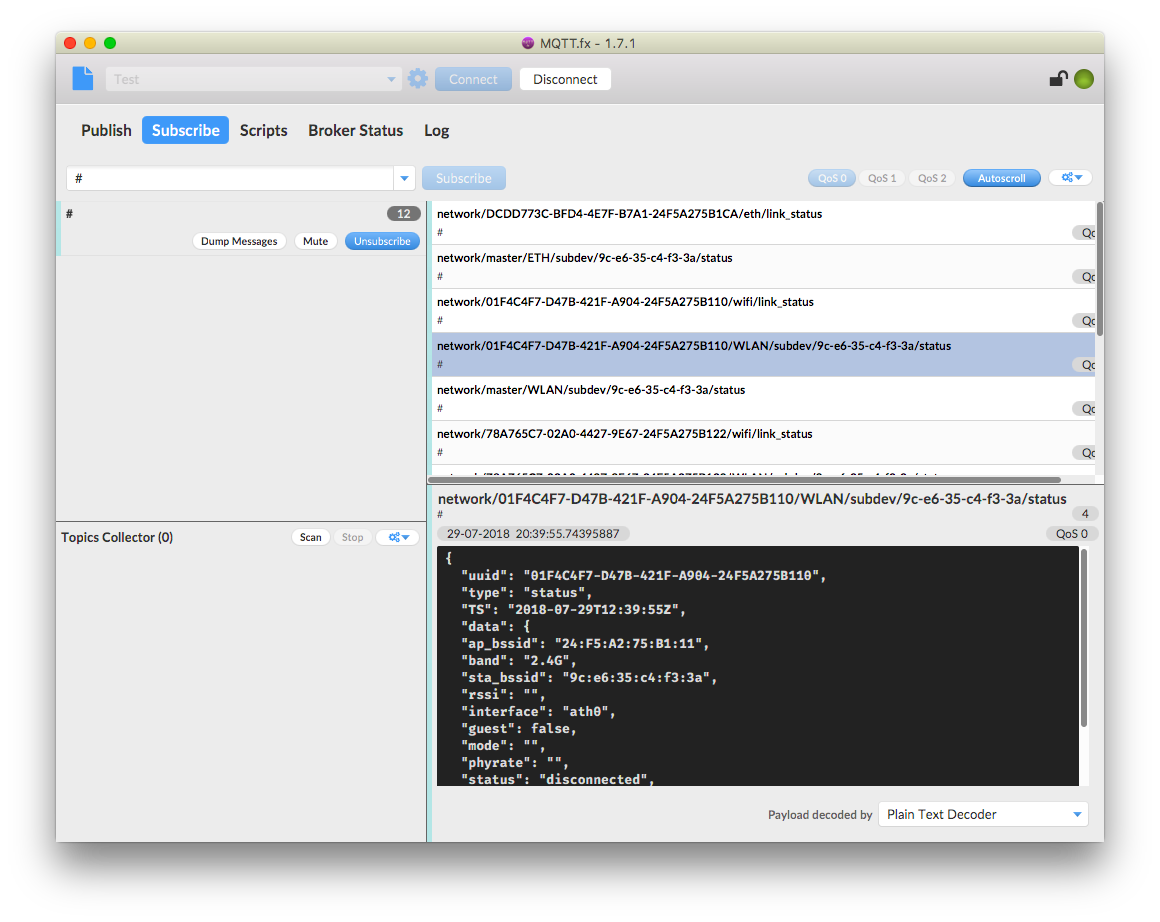This screenshot has height=922, width=1160.
Task: Click the "interface": "ath0" payload line
Action: [x=538, y=711]
